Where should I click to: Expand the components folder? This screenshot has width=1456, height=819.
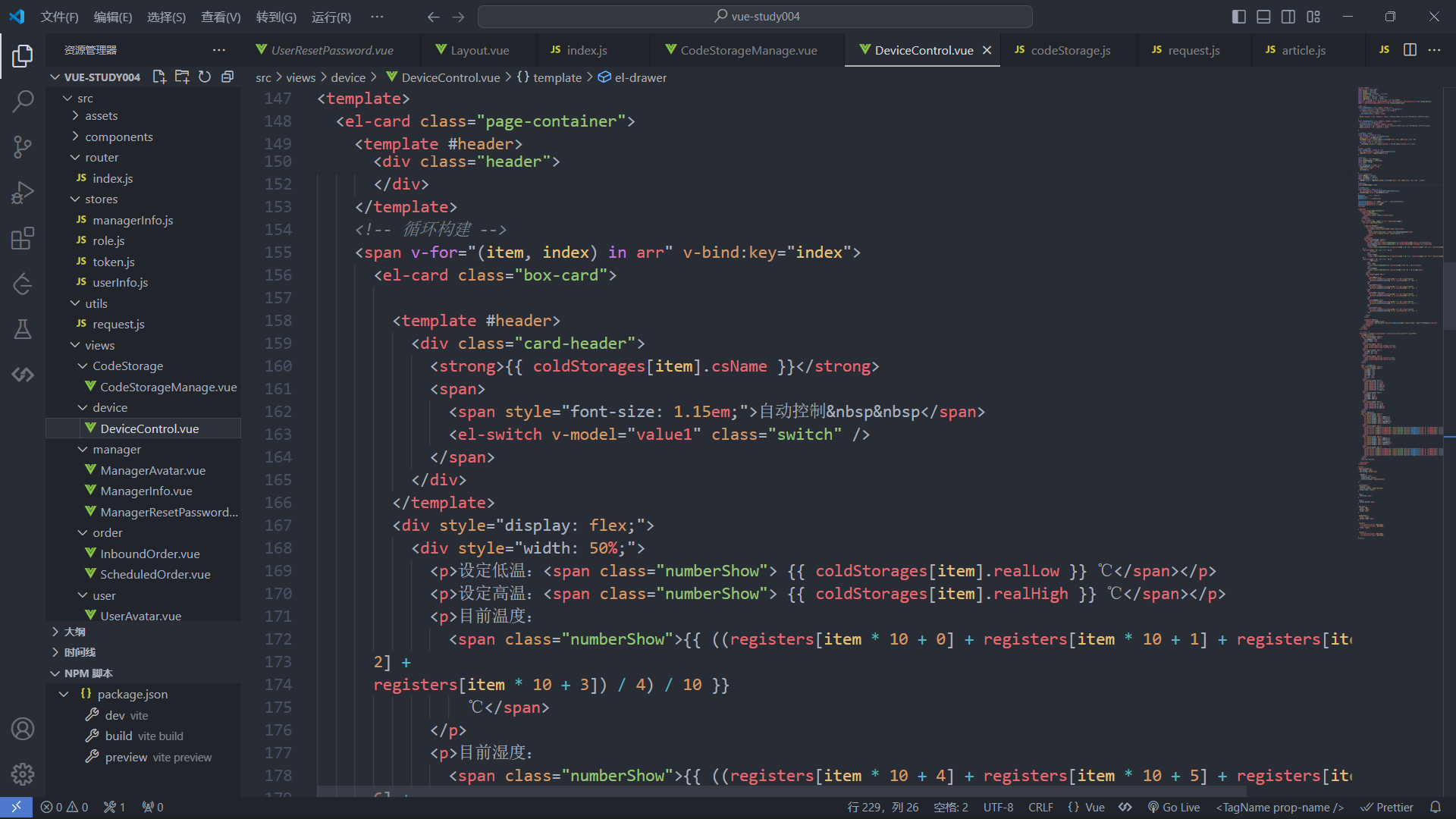click(x=118, y=136)
